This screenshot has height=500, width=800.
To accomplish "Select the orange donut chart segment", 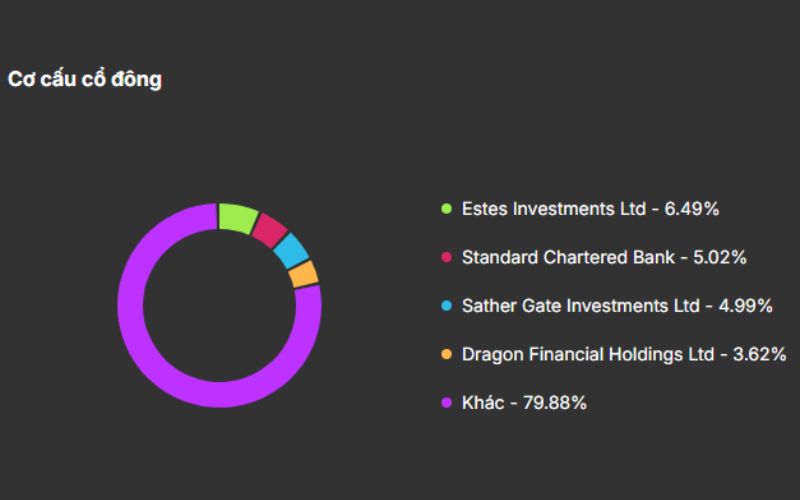I will [304, 274].
